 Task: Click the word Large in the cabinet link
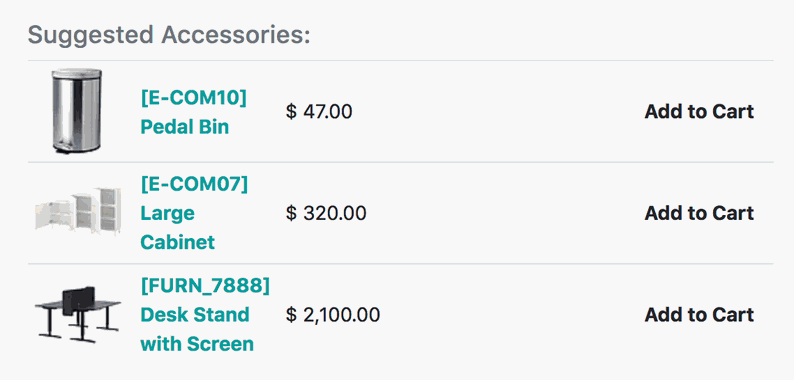click(167, 213)
